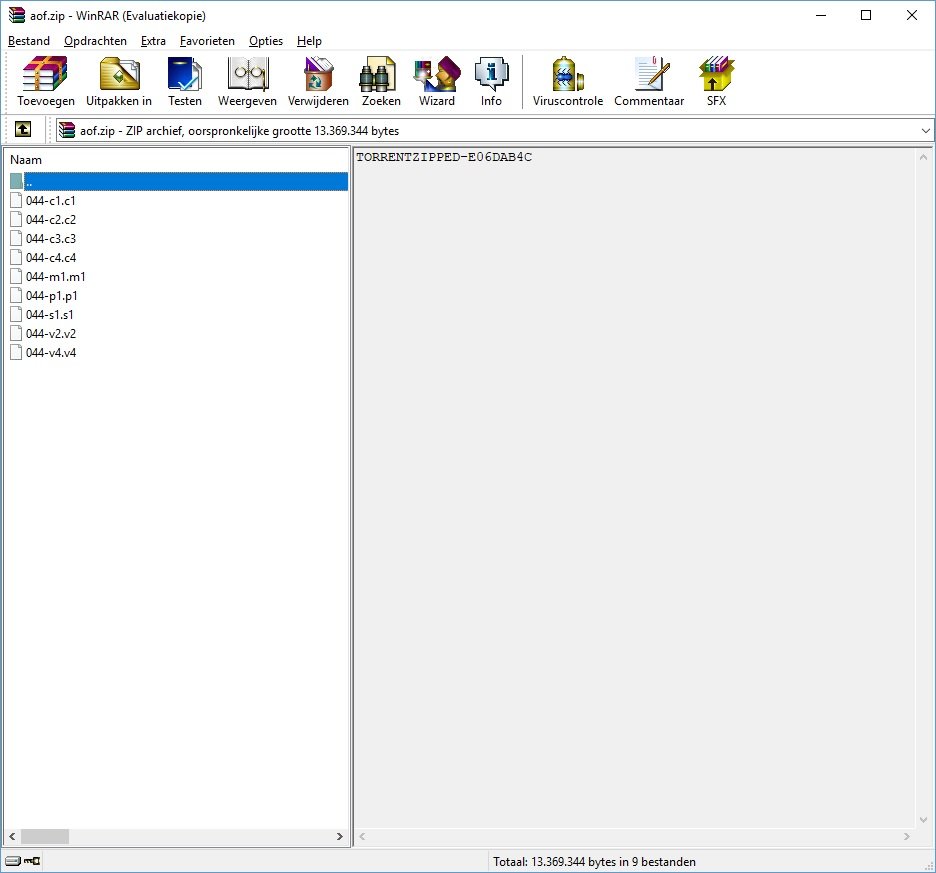Screen dimensions: 936x873
Task: Open Weergeven from the toolbar
Action: 247,82
